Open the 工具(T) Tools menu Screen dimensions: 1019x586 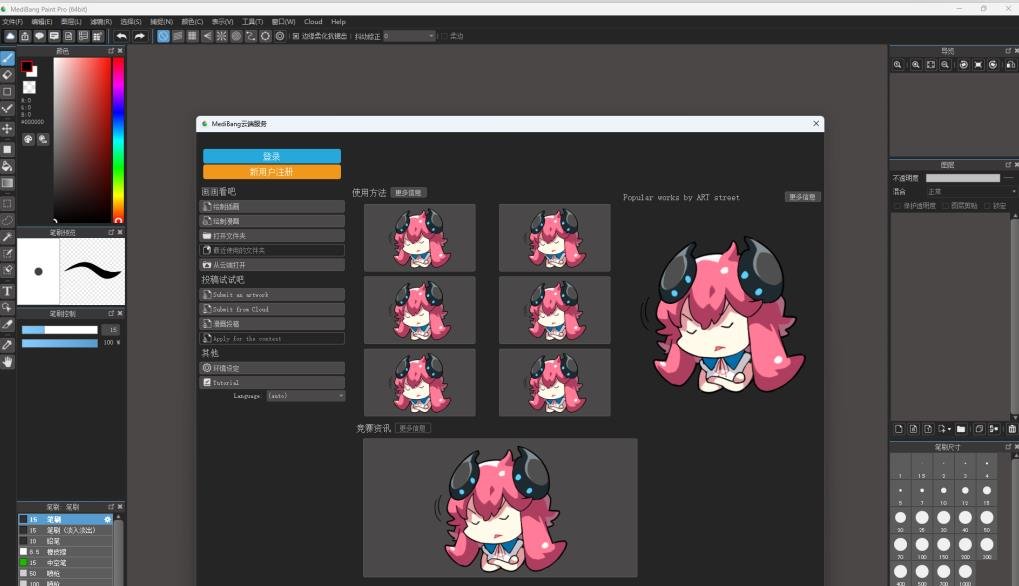[252, 21]
